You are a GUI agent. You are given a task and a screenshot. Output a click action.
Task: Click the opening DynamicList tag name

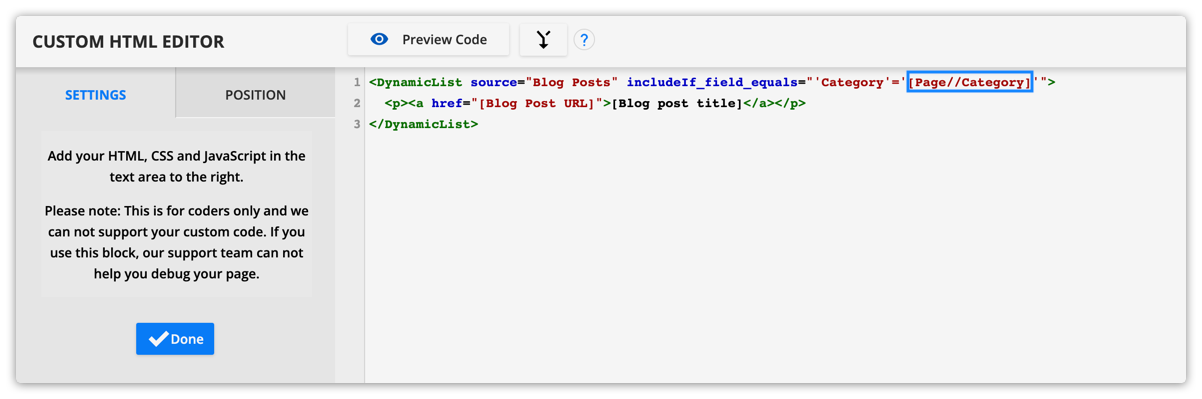click(x=420, y=82)
